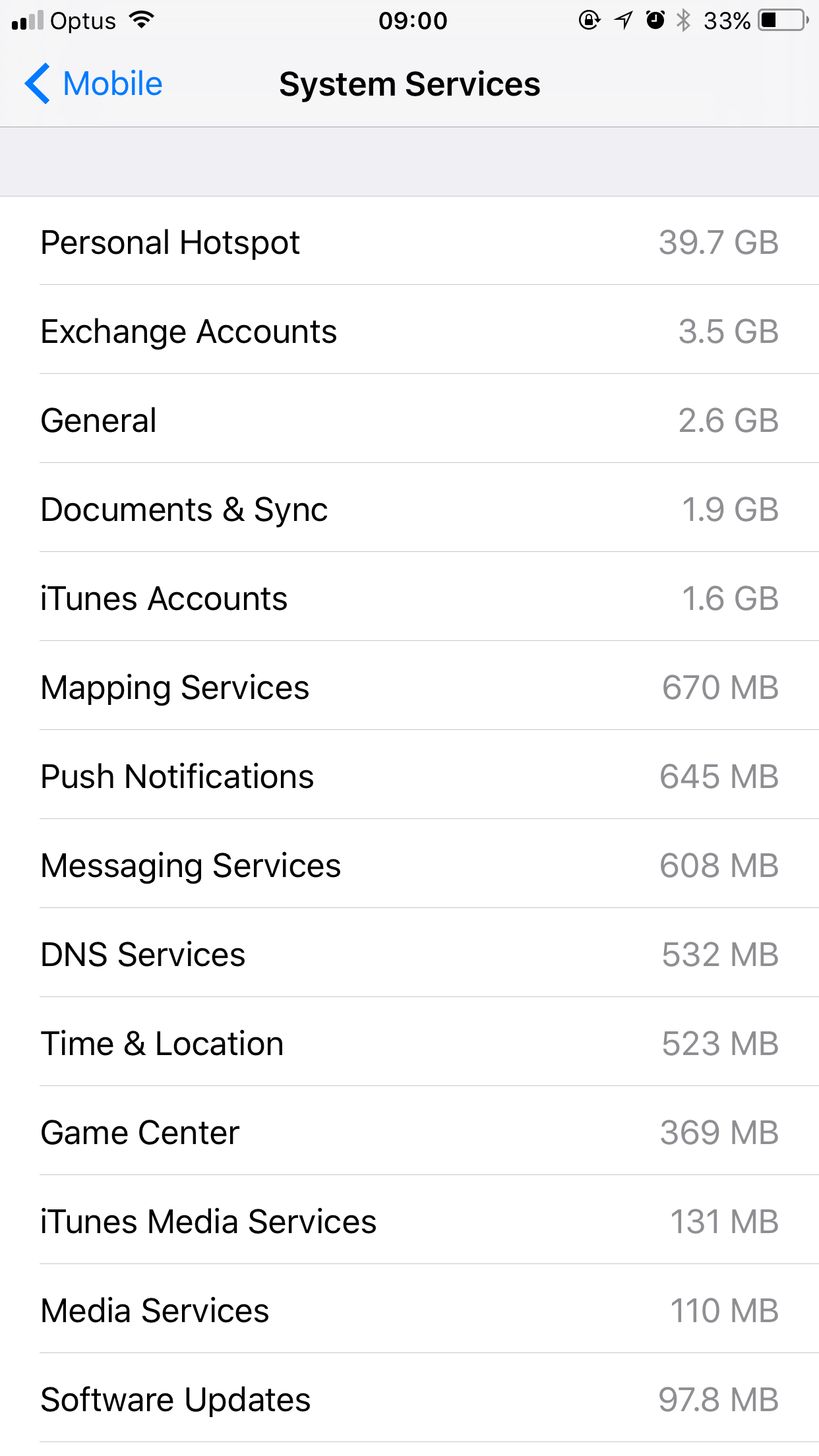
Task: Tap the General data usage row
Action: click(x=409, y=419)
